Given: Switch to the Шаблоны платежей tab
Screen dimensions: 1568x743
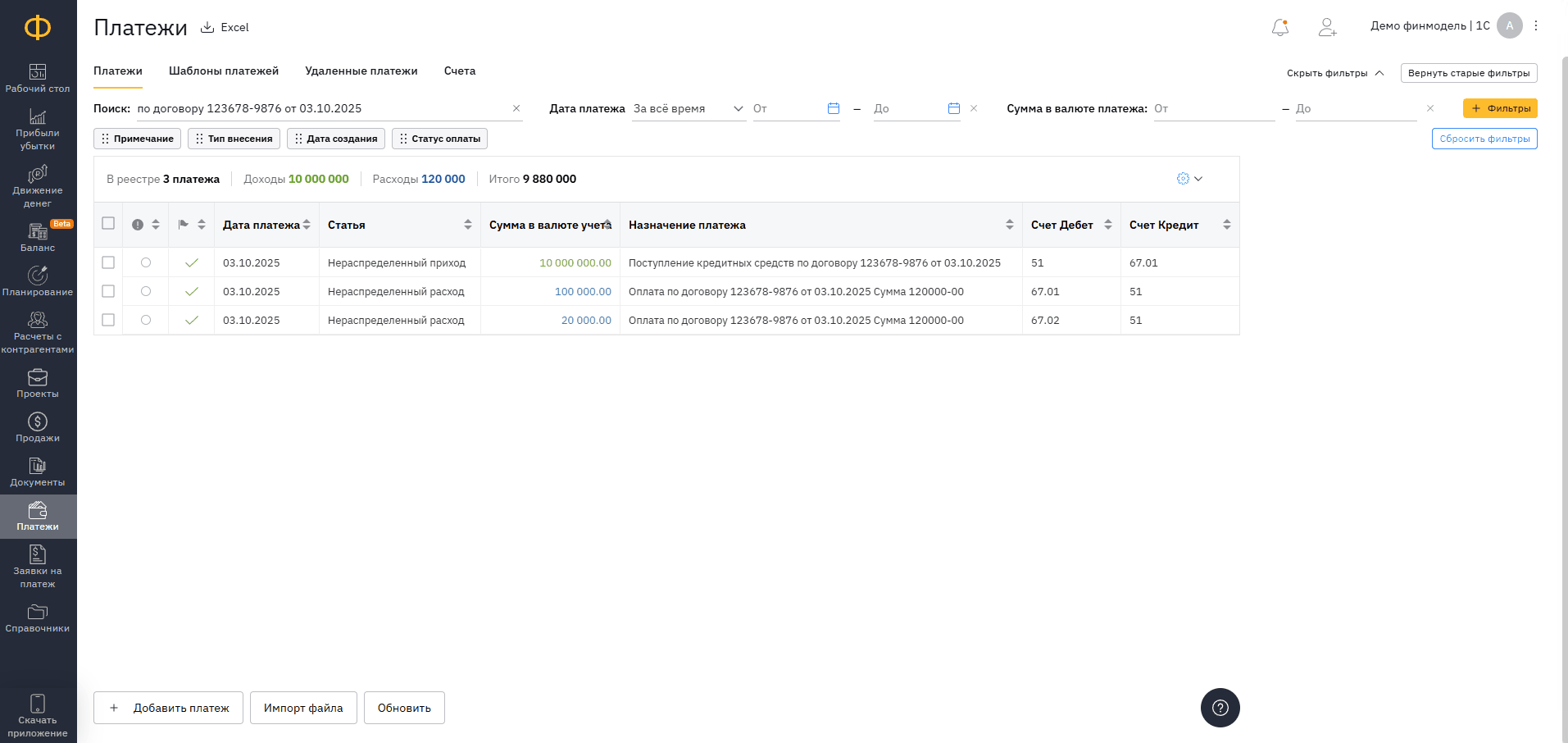Looking at the screenshot, I should click(224, 71).
